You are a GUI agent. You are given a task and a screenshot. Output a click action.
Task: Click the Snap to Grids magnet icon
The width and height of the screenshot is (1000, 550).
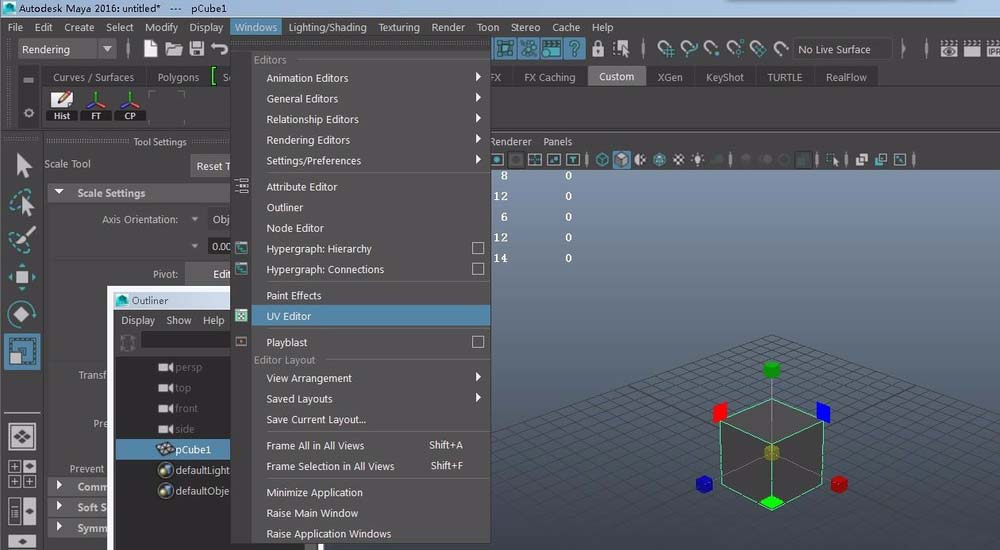pos(665,49)
